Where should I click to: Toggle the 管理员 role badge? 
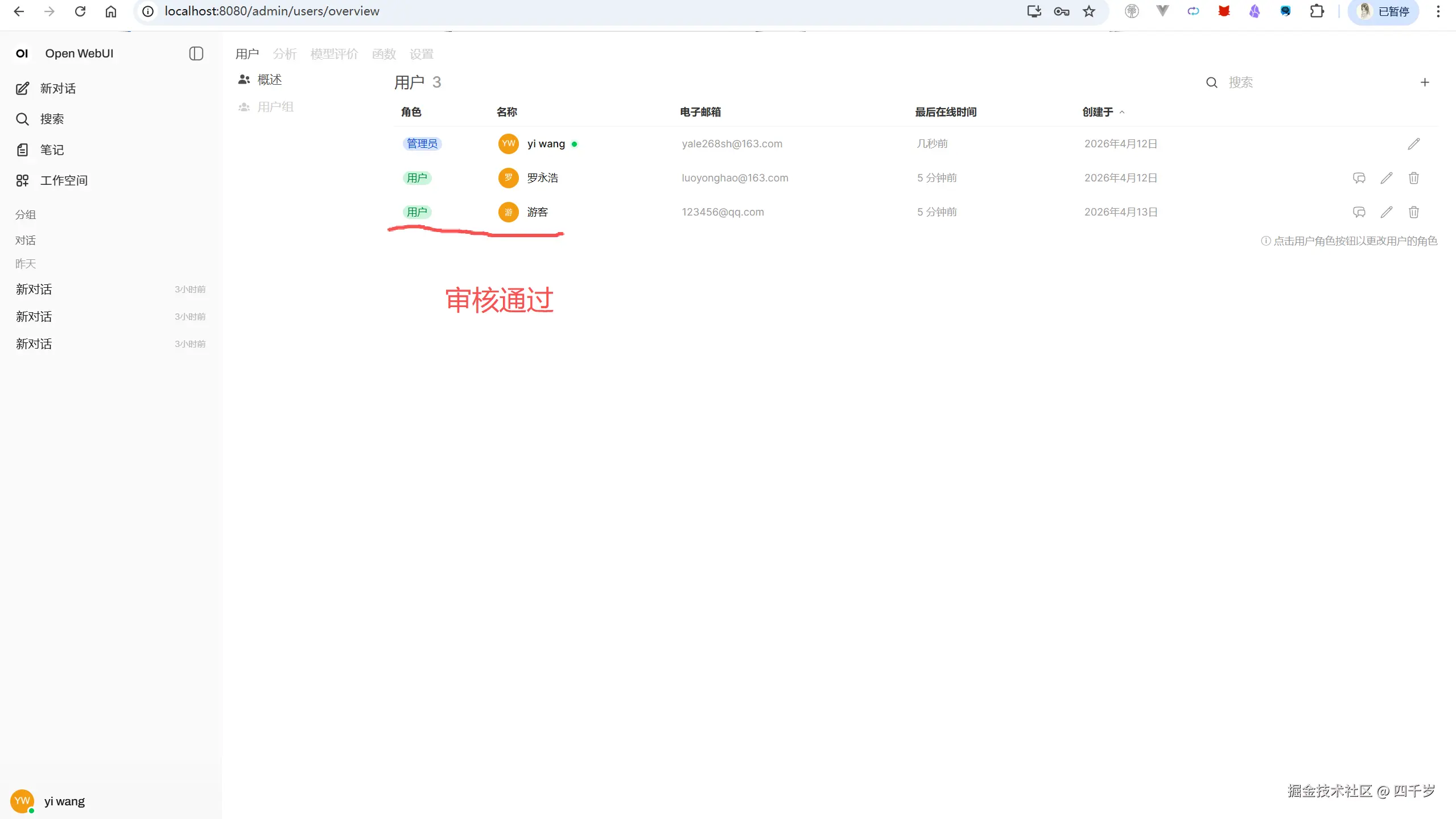pyautogui.click(x=422, y=144)
